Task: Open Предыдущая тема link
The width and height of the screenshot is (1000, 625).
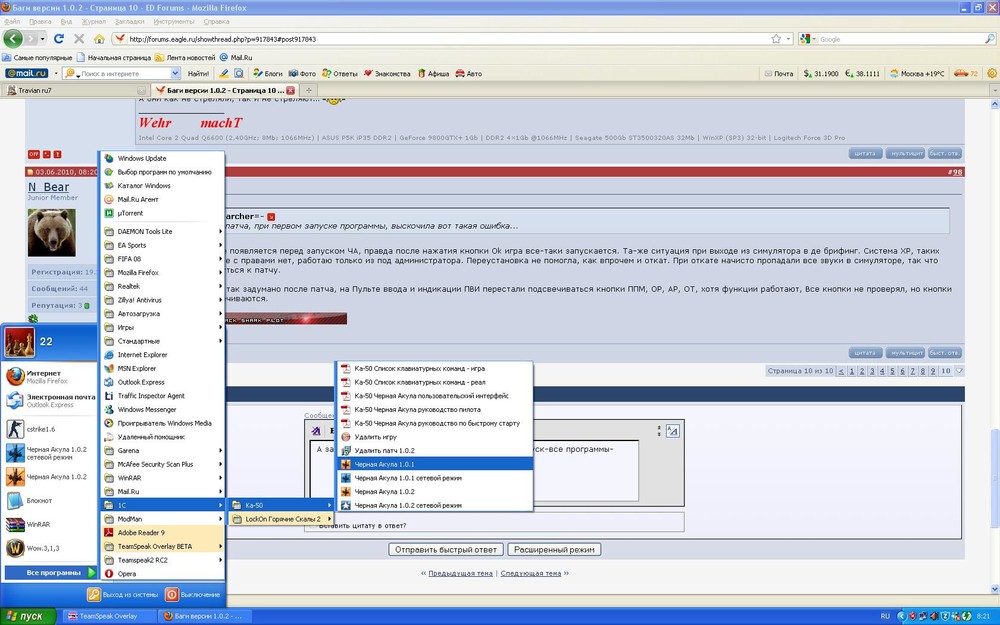Action: pos(460,573)
